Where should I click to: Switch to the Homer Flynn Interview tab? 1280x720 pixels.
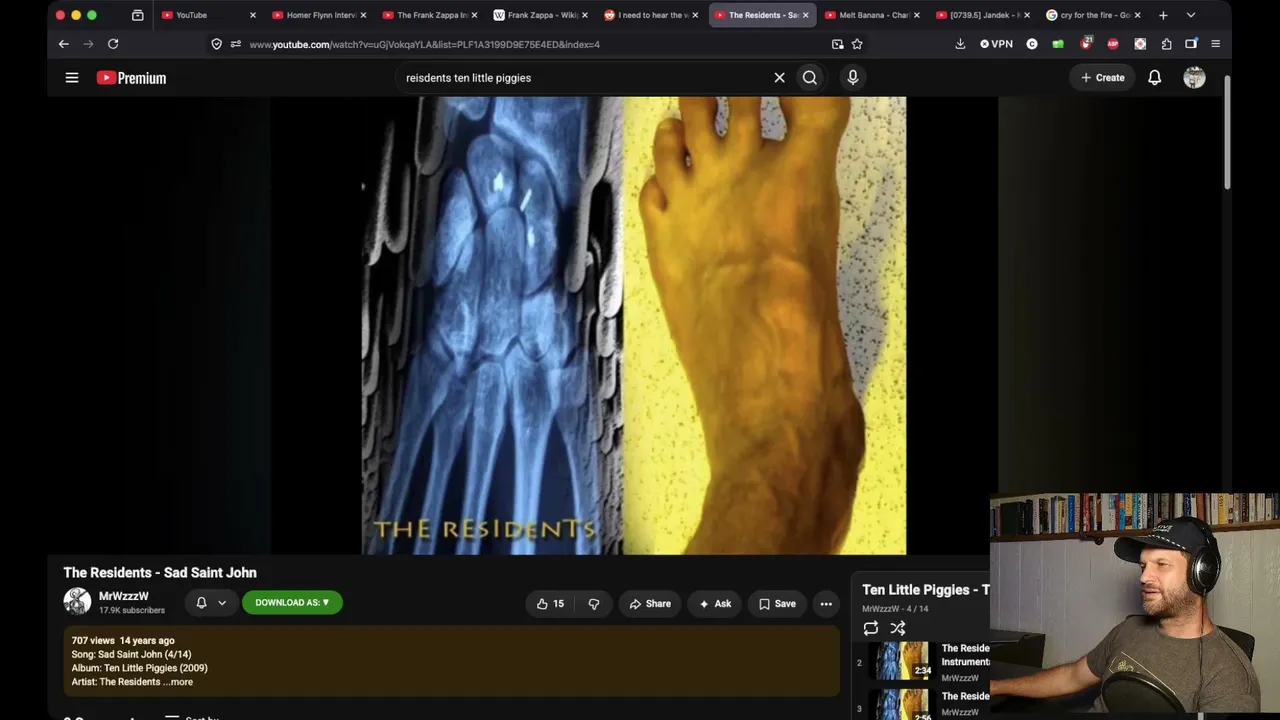(x=320, y=15)
